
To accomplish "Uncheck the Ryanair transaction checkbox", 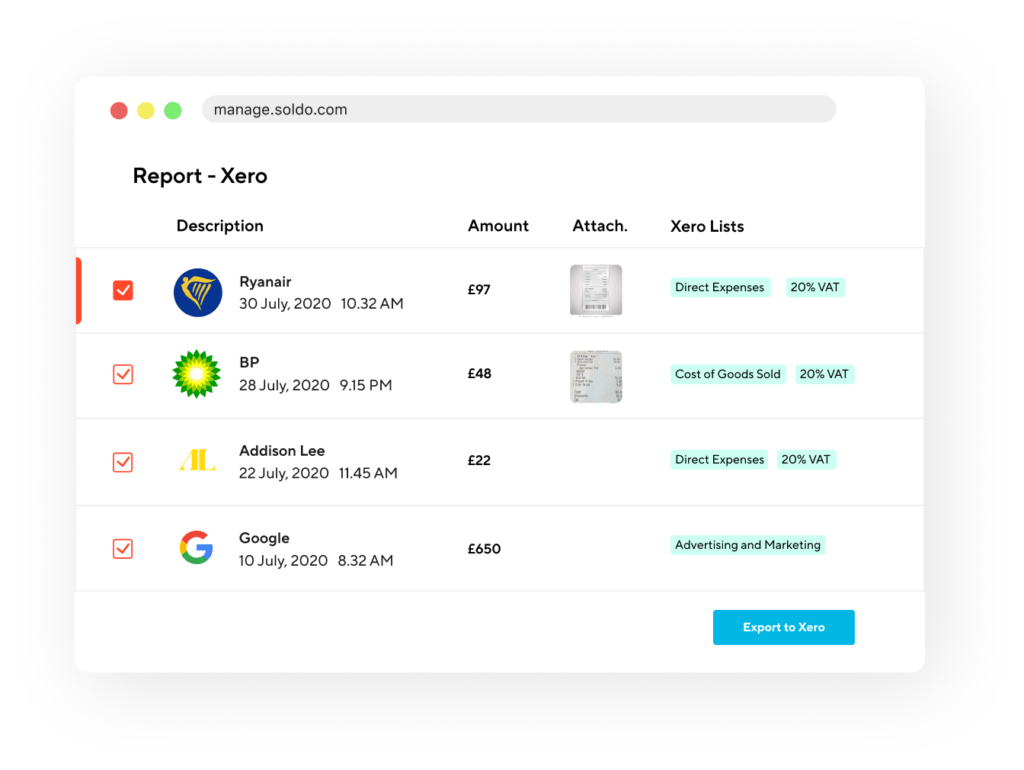I will [123, 290].
